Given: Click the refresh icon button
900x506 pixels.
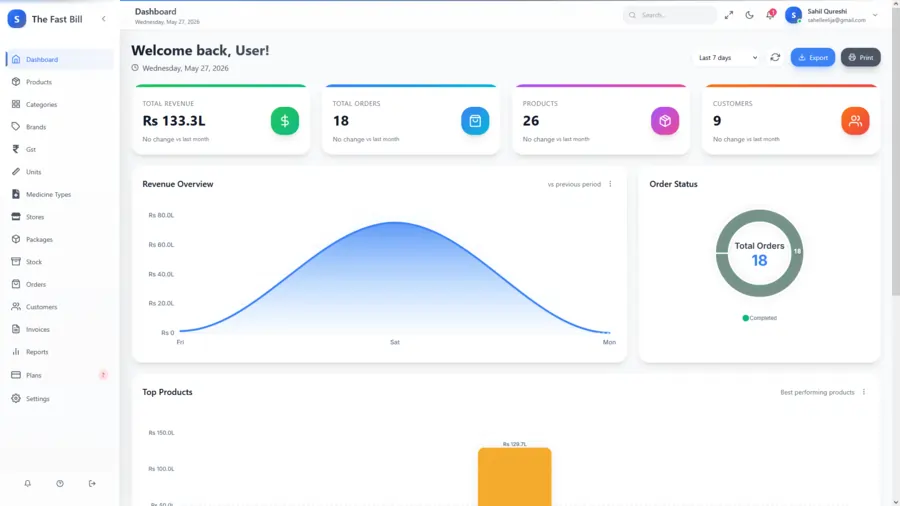Looking at the screenshot, I should (775, 57).
